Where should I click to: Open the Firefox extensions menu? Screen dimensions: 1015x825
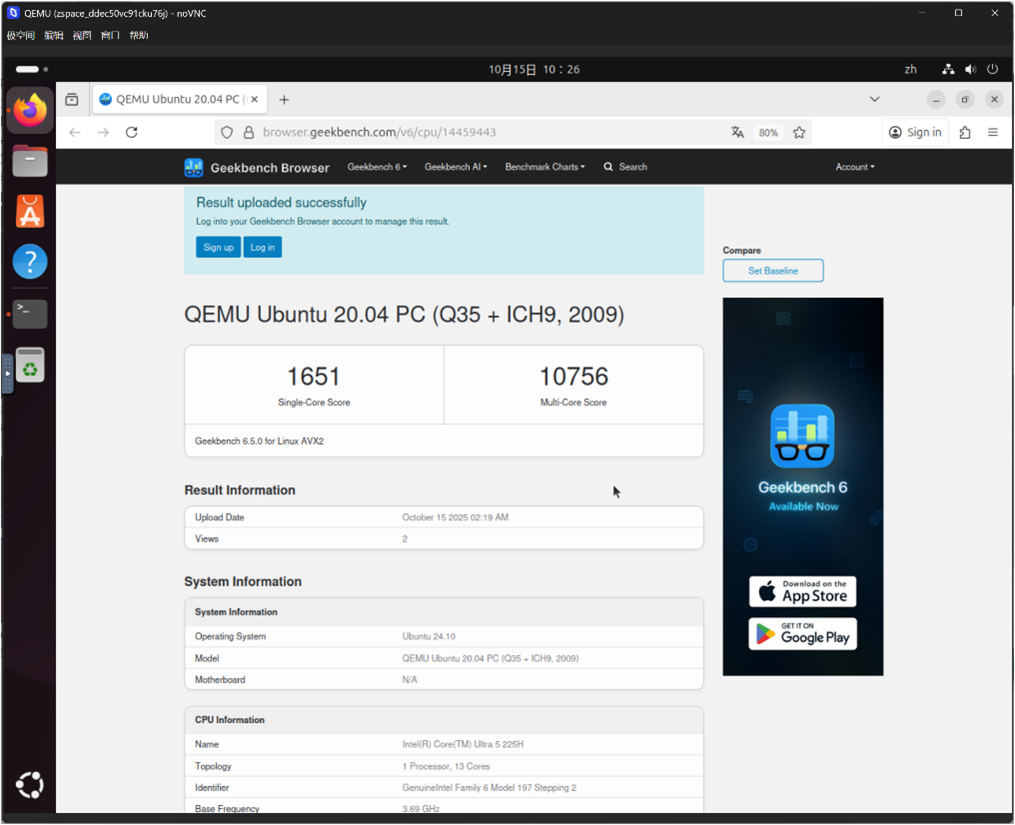[965, 132]
